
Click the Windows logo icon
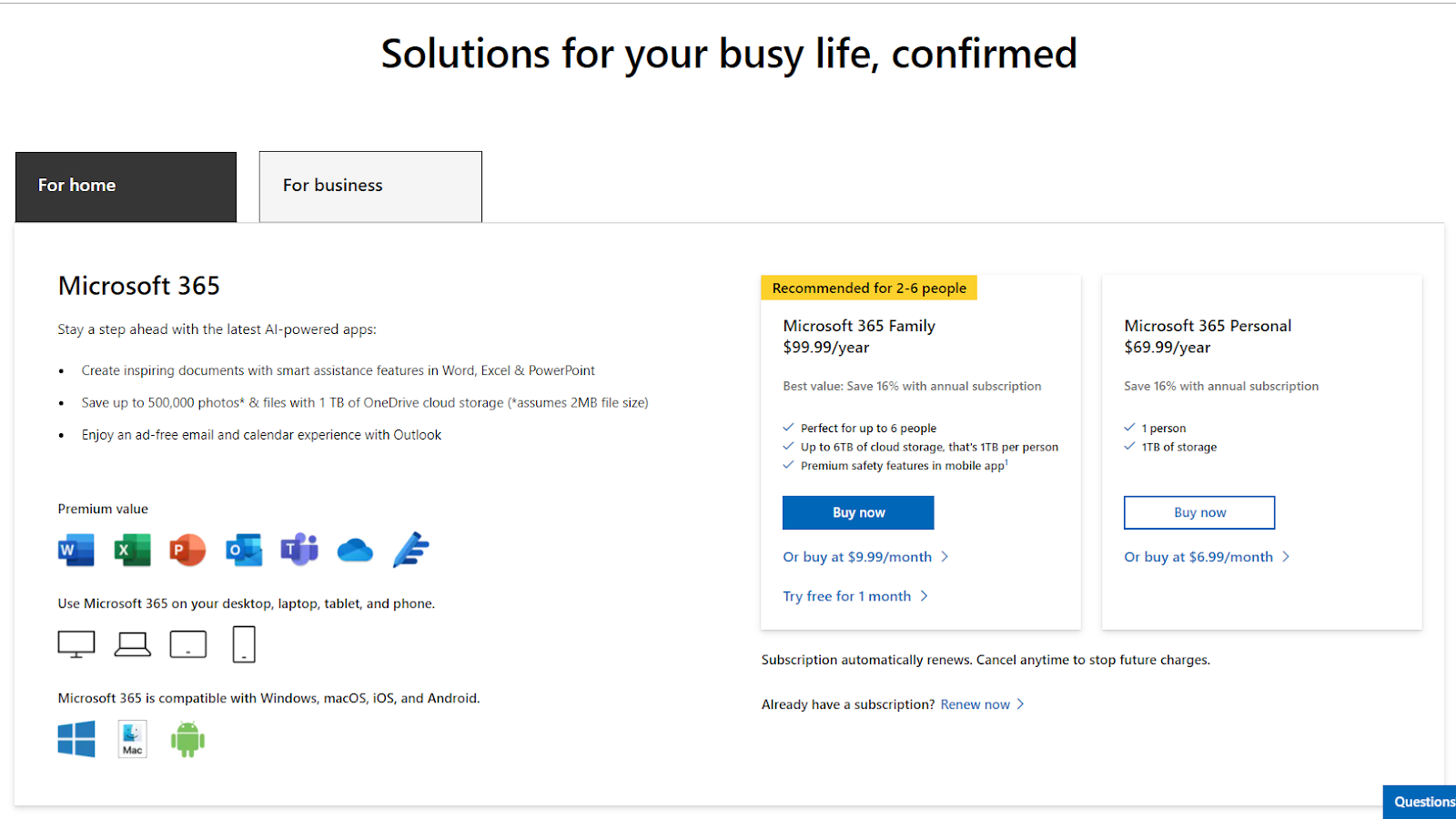click(76, 739)
